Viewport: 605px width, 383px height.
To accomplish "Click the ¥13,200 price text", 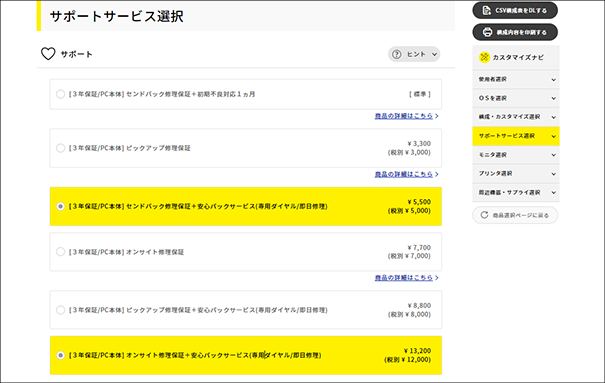I will tap(417, 351).
